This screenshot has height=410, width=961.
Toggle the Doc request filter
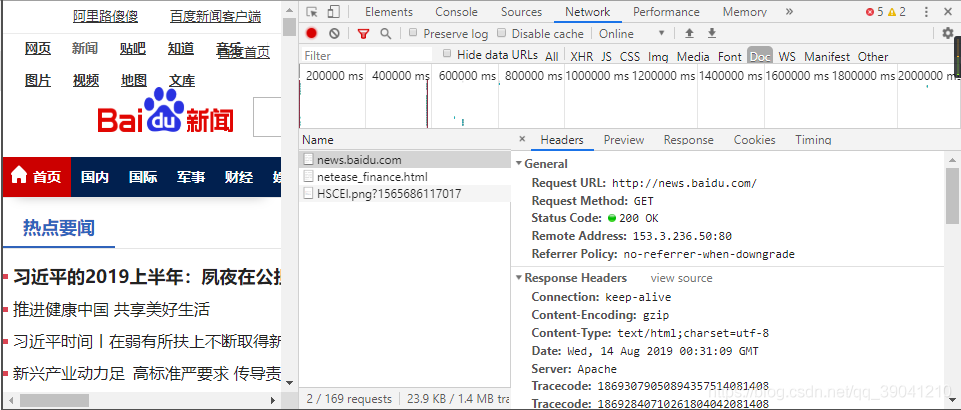pyautogui.click(x=760, y=56)
